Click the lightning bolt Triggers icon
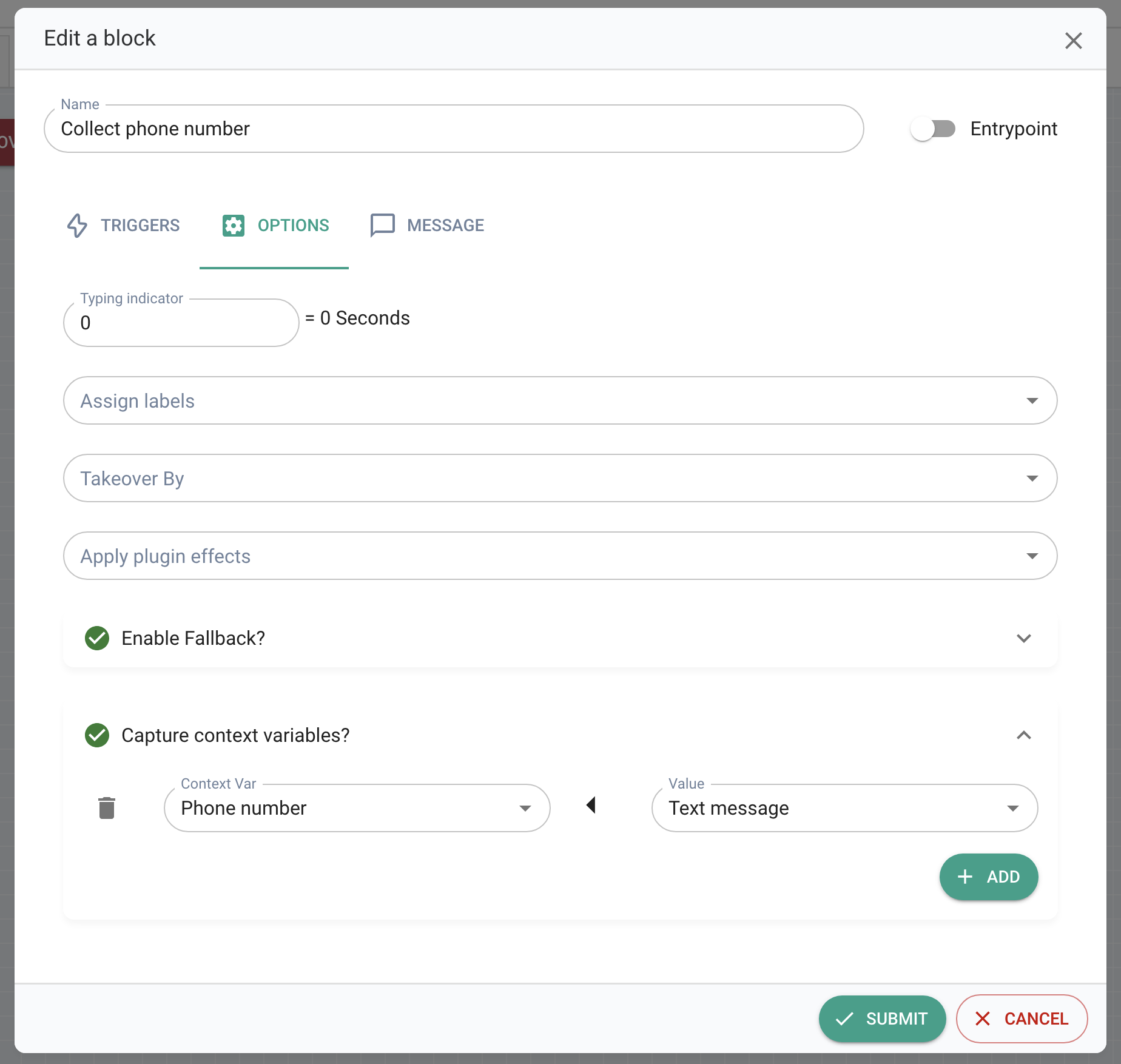1121x1064 pixels. click(77, 226)
